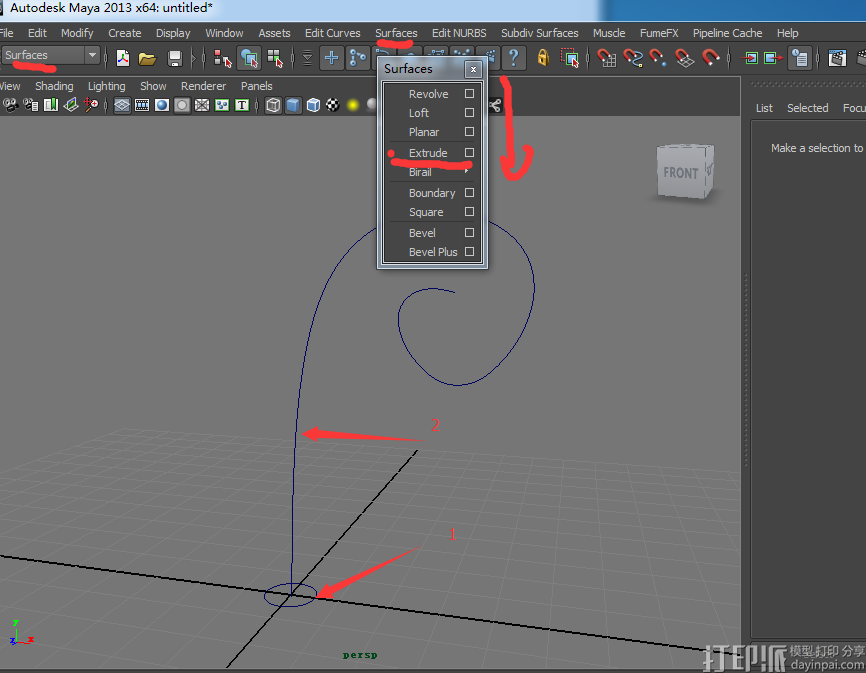Toggle the blue plus handle selection mask
Image resolution: width=866 pixels, height=673 pixels.
[x=331, y=58]
